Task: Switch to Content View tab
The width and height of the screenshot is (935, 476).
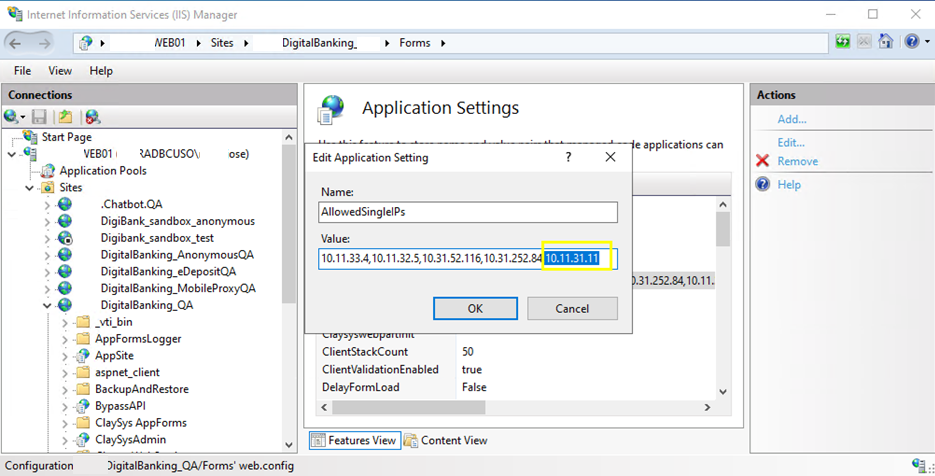Action: coord(445,440)
